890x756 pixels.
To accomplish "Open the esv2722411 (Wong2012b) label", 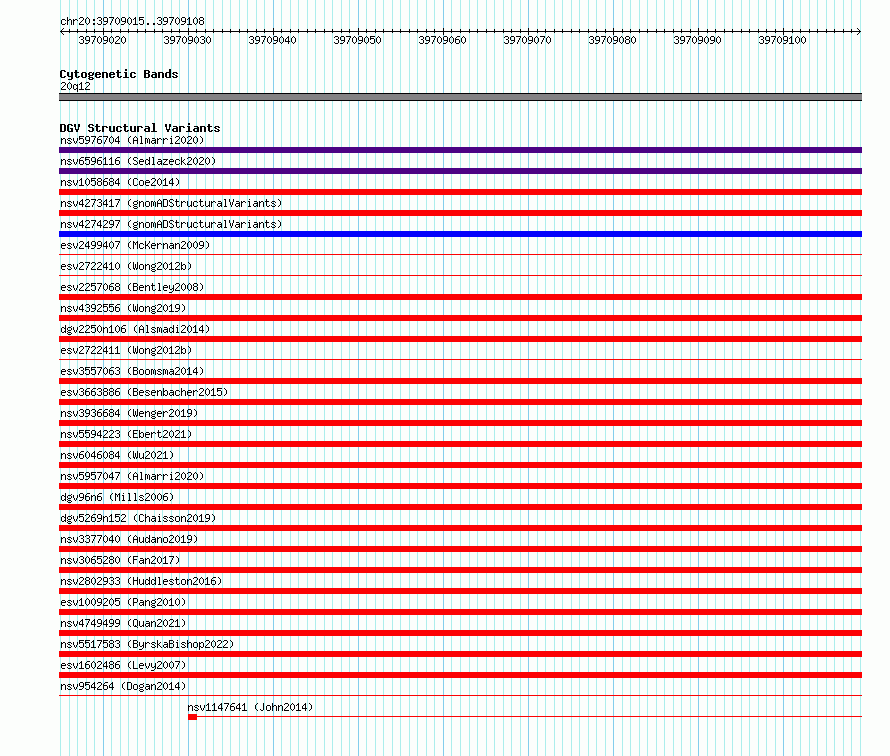I will pos(126,350).
